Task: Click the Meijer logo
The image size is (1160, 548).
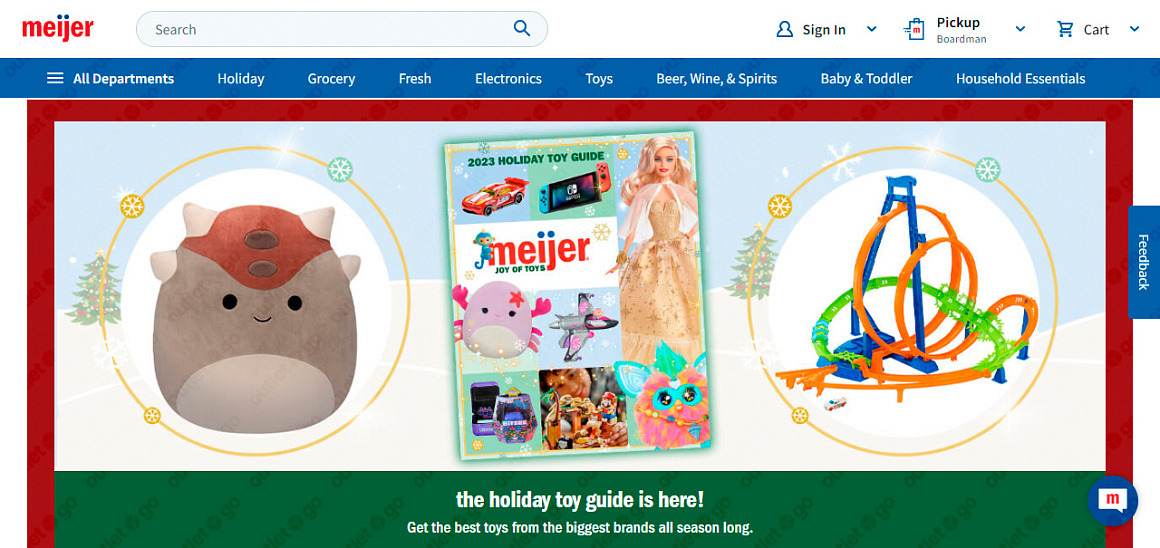Action: 58,29
